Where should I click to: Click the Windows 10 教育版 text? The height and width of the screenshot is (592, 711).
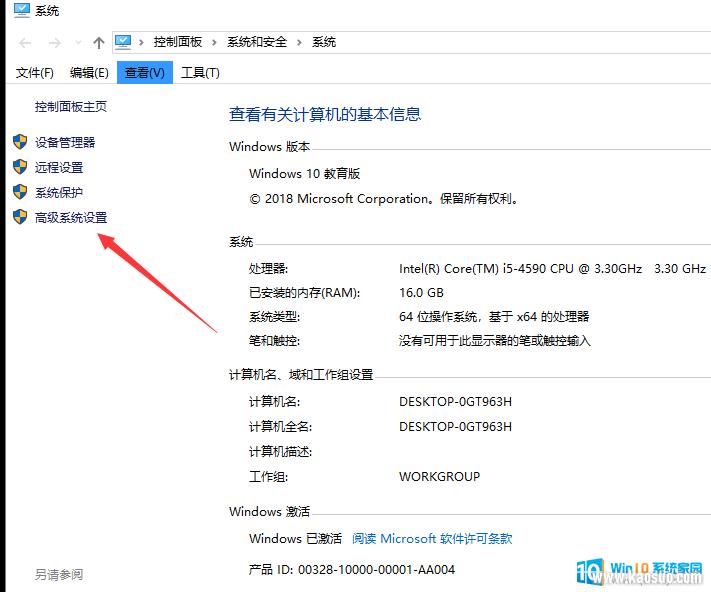304,174
